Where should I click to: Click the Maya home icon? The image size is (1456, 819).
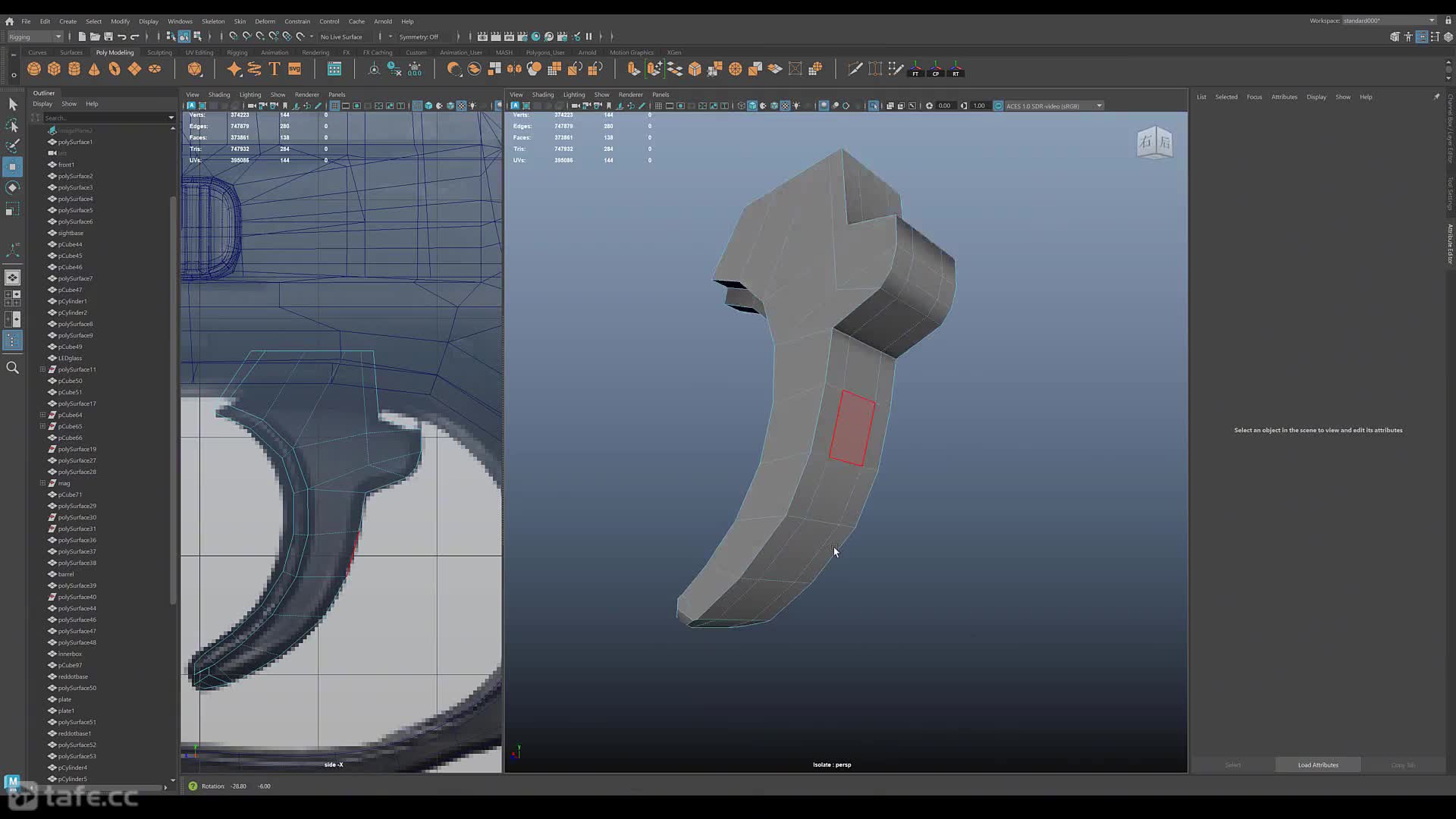(9, 21)
